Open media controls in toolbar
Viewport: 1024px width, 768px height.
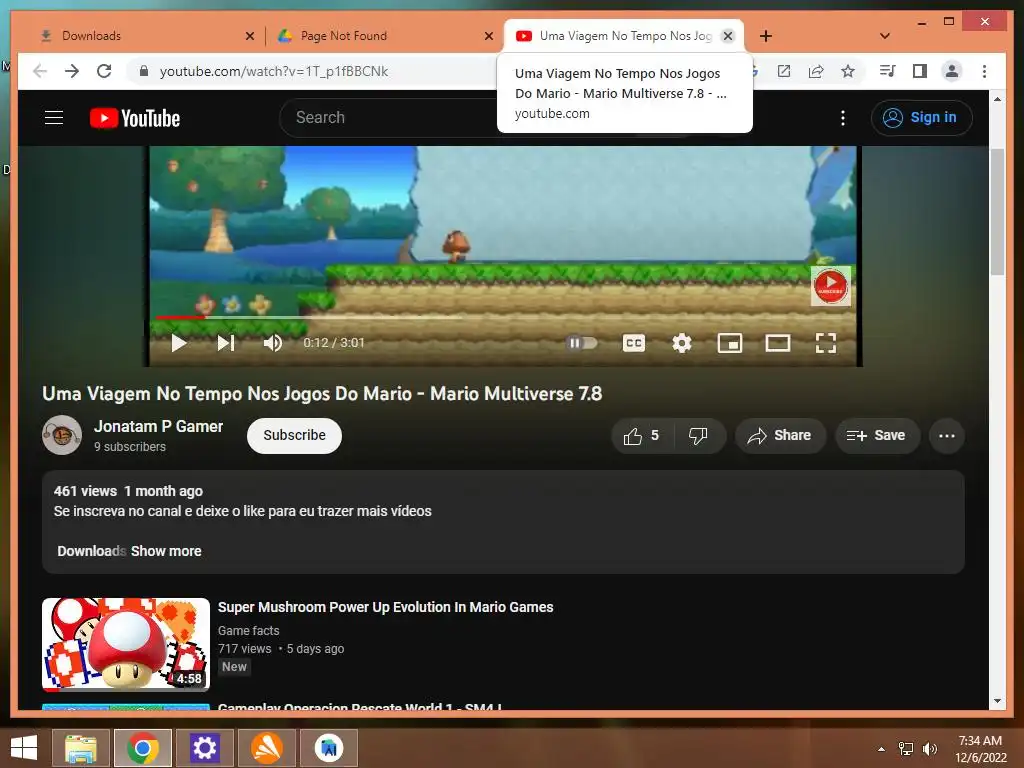888,71
